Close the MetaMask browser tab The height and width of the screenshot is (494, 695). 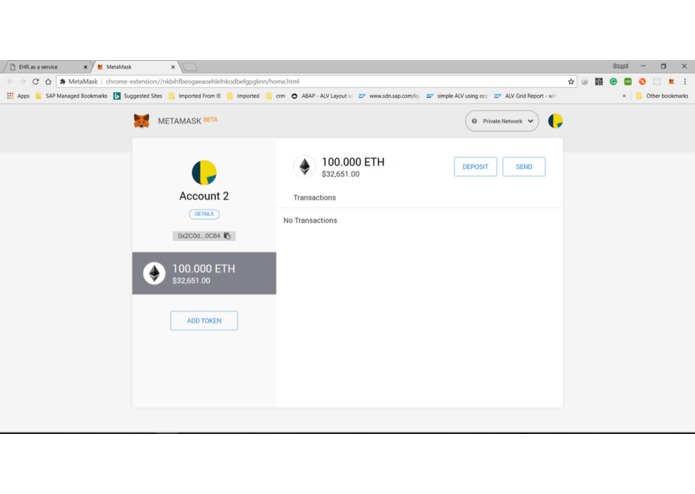coord(173,67)
